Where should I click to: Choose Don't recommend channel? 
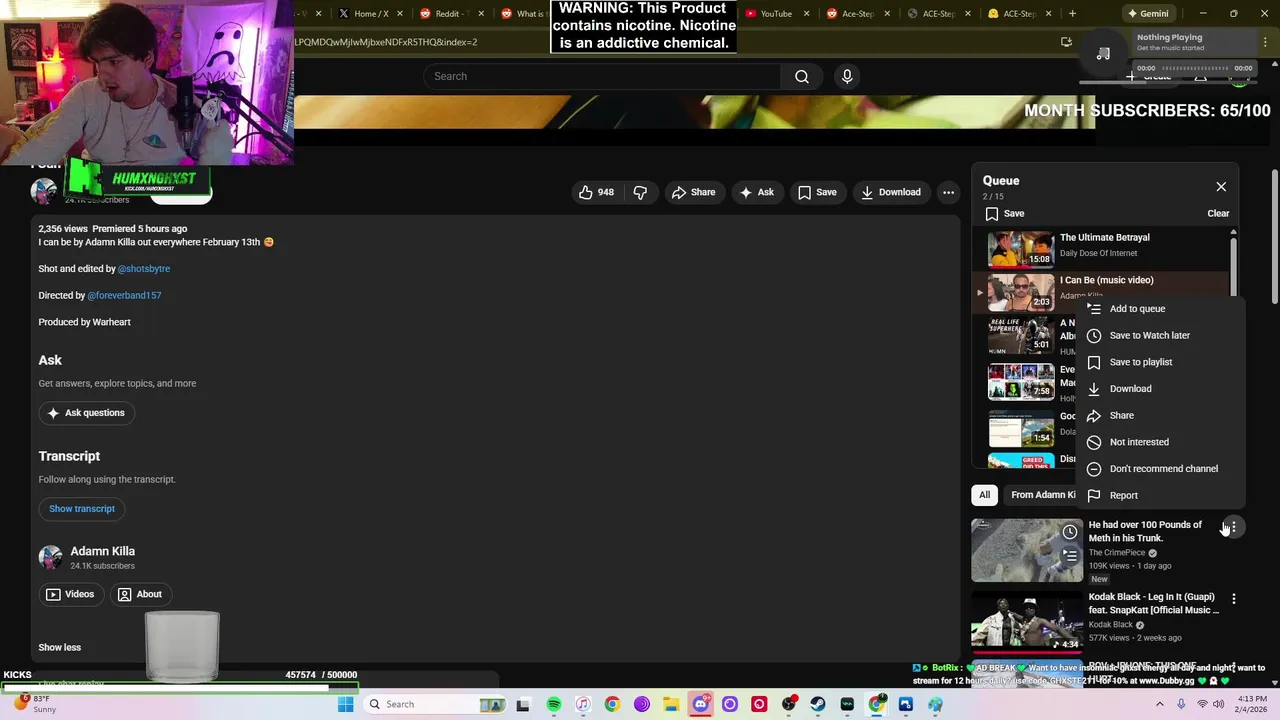pyautogui.click(x=1161, y=469)
